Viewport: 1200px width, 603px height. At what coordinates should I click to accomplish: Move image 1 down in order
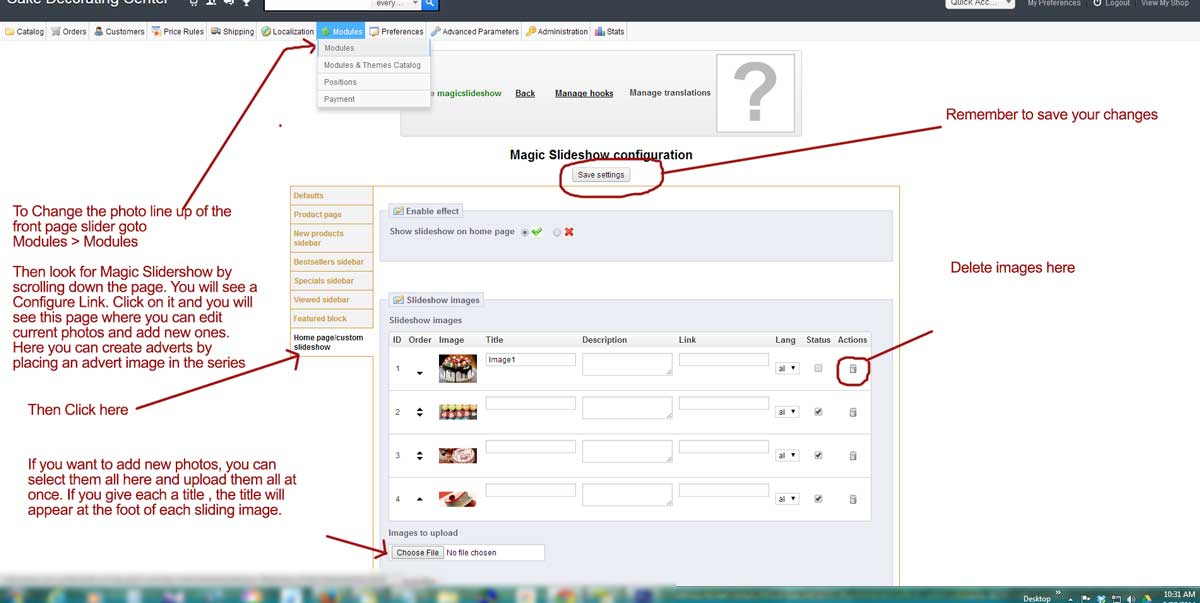pos(420,373)
